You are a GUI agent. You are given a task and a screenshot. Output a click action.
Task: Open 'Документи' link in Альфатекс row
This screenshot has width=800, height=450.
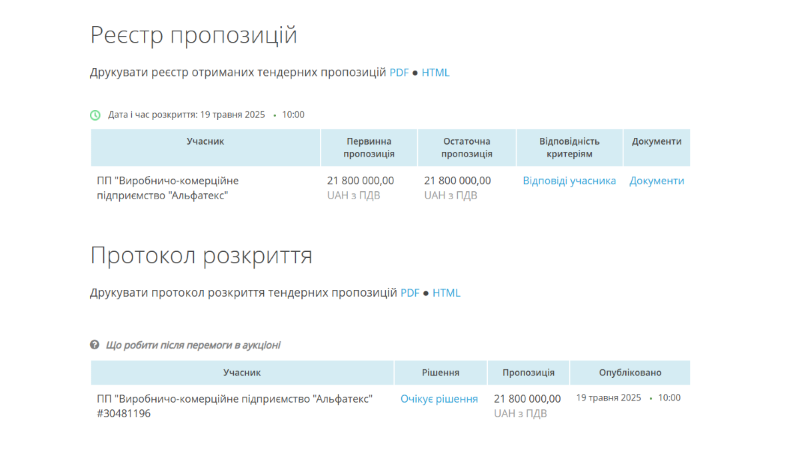[x=657, y=181]
